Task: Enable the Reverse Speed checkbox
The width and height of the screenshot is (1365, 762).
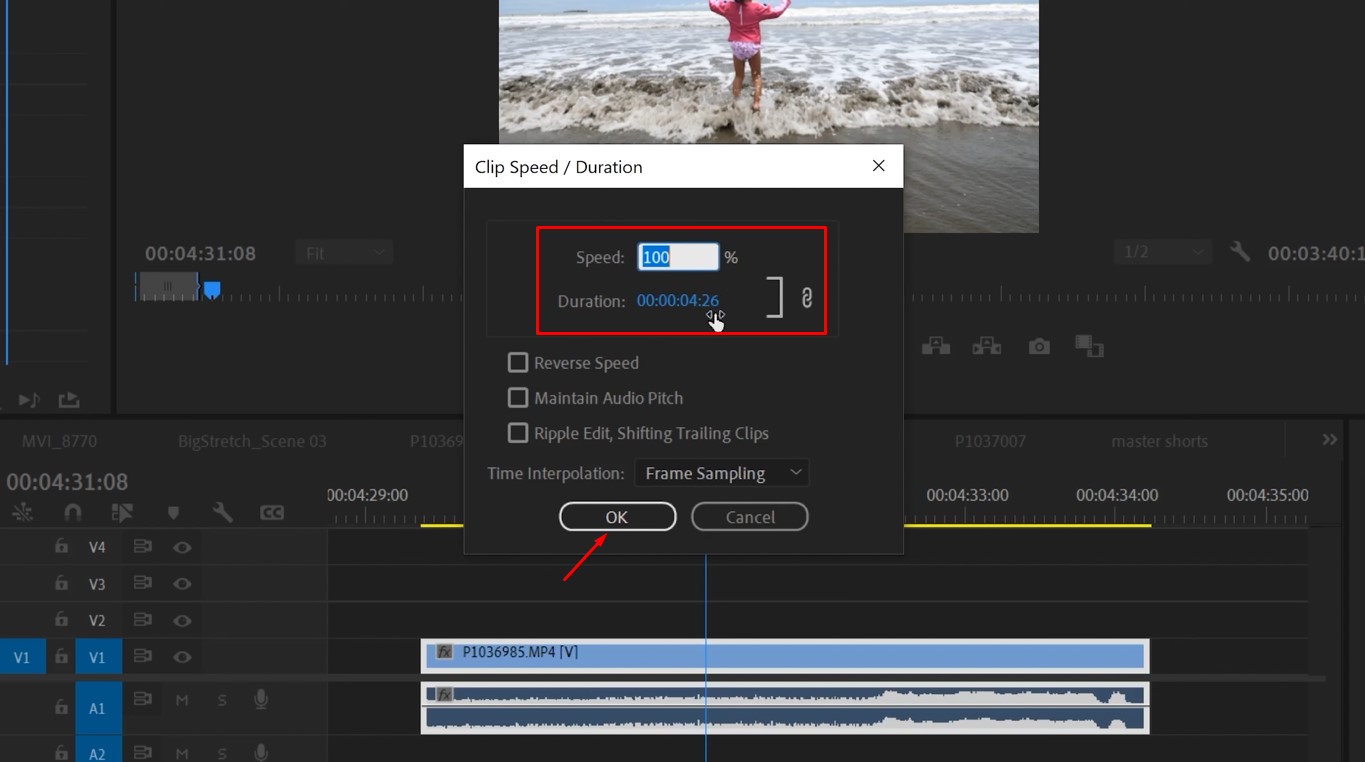Action: pyautogui.click(x=518, y=362)
